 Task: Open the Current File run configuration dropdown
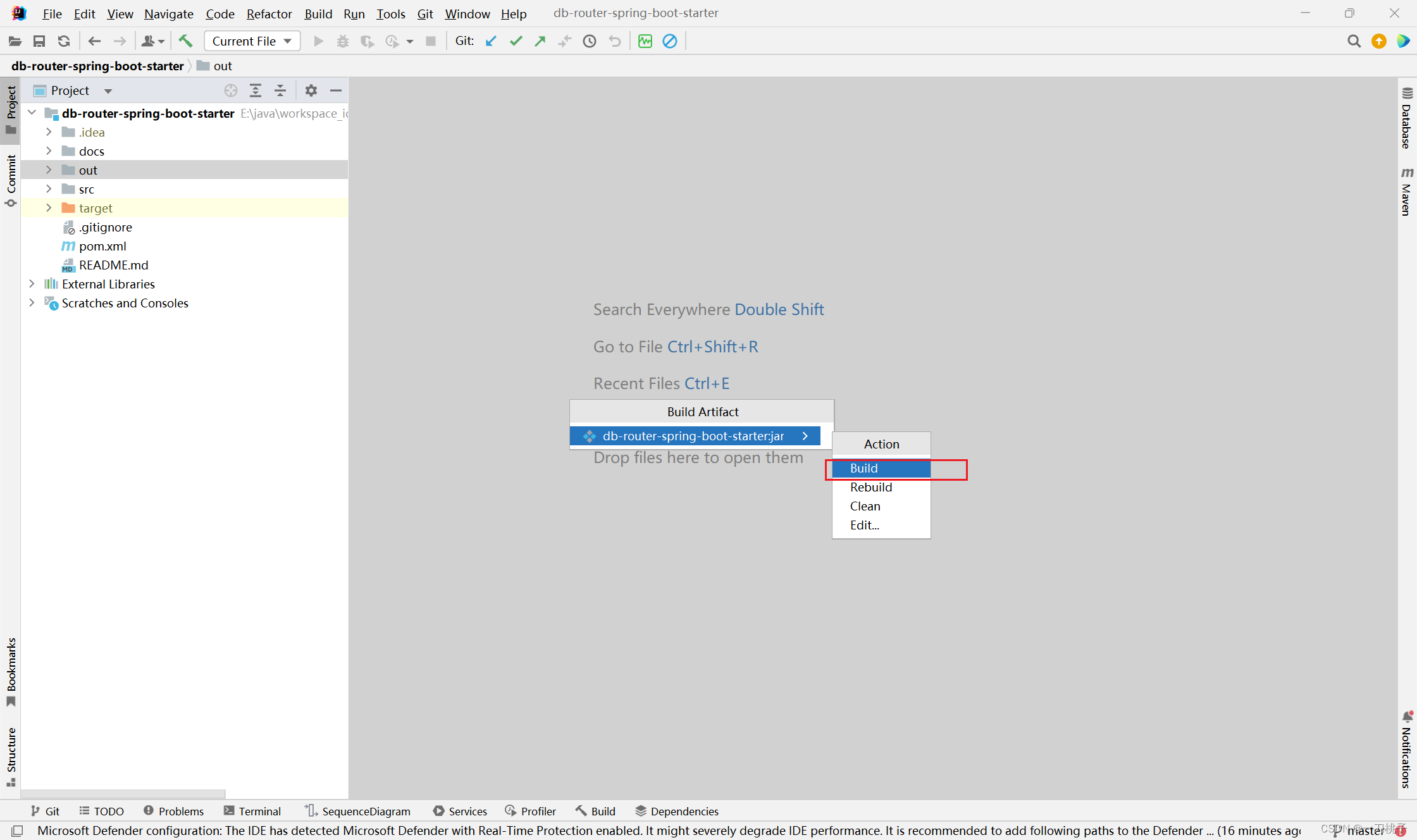[x=252, y=40]
